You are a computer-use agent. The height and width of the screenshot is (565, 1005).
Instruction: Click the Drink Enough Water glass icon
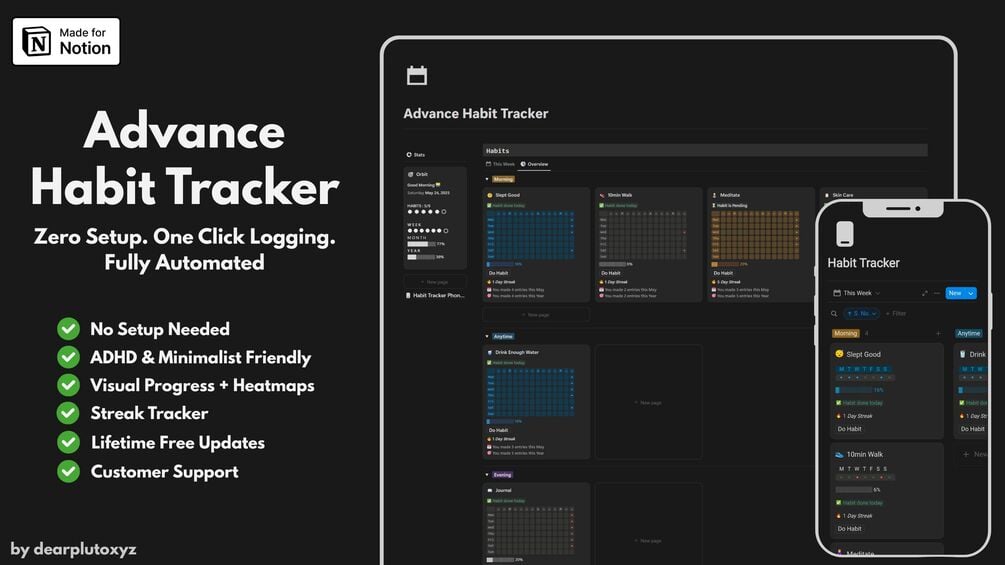490,352
